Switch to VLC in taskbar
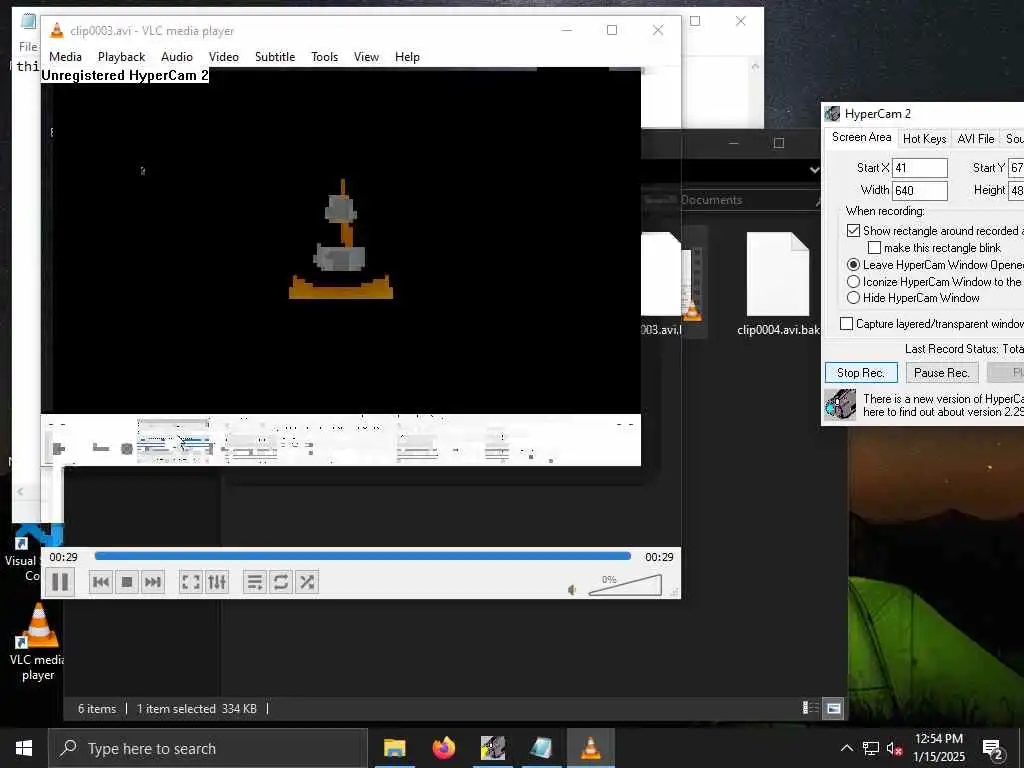The image size is (1024, 768). point(590,748)
